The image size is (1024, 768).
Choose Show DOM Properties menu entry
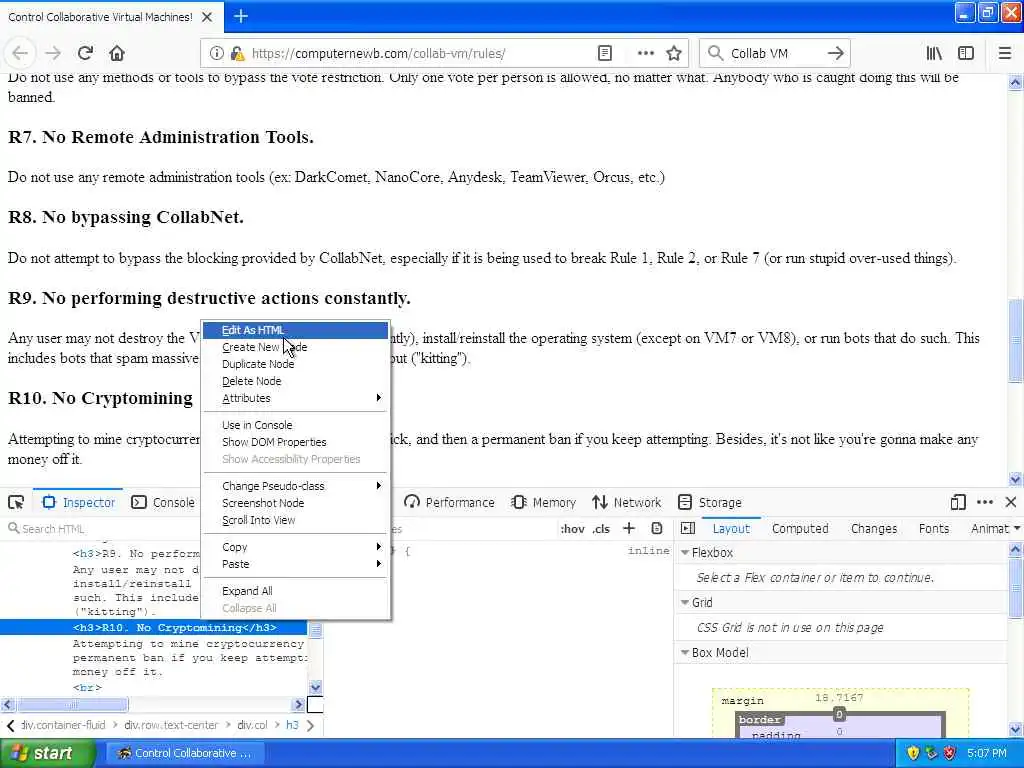click(295, 441)
